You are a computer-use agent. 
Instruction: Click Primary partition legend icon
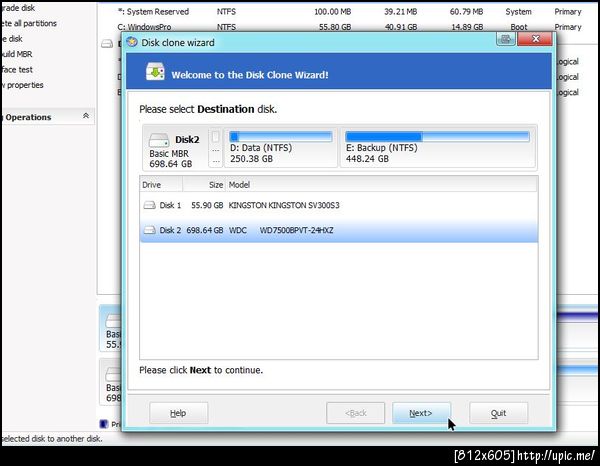(x=104, y=424)
